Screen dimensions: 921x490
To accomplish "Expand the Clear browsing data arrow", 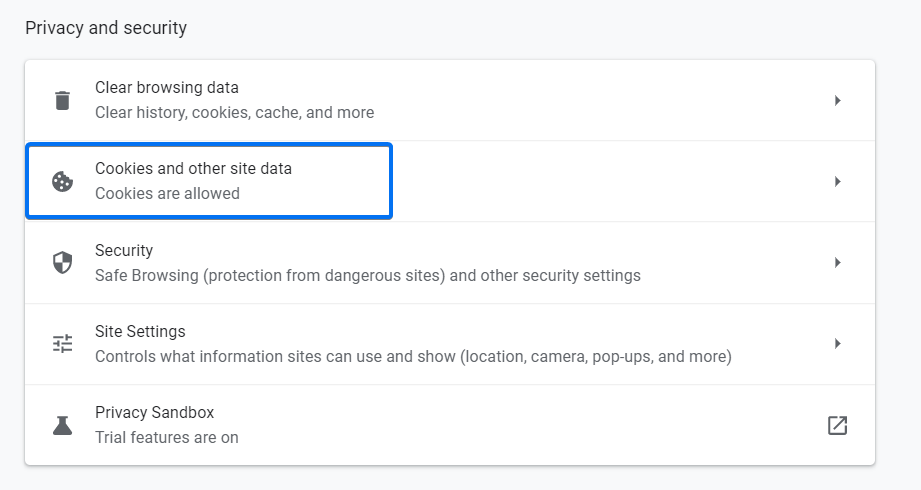I will tap(837, 100).
